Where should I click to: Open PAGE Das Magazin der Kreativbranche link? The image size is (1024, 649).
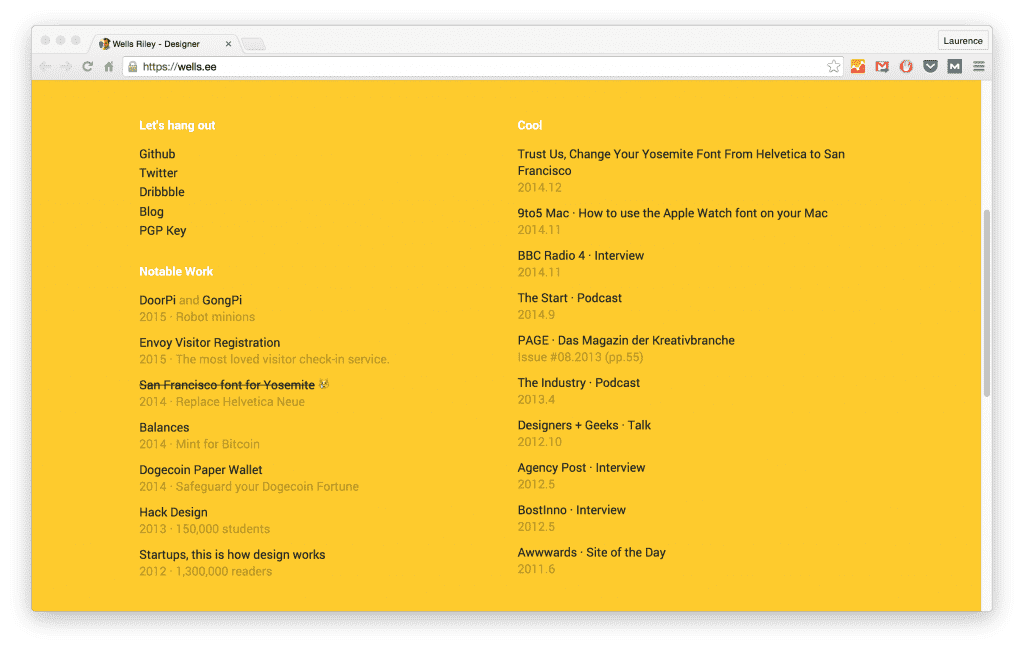626,341
